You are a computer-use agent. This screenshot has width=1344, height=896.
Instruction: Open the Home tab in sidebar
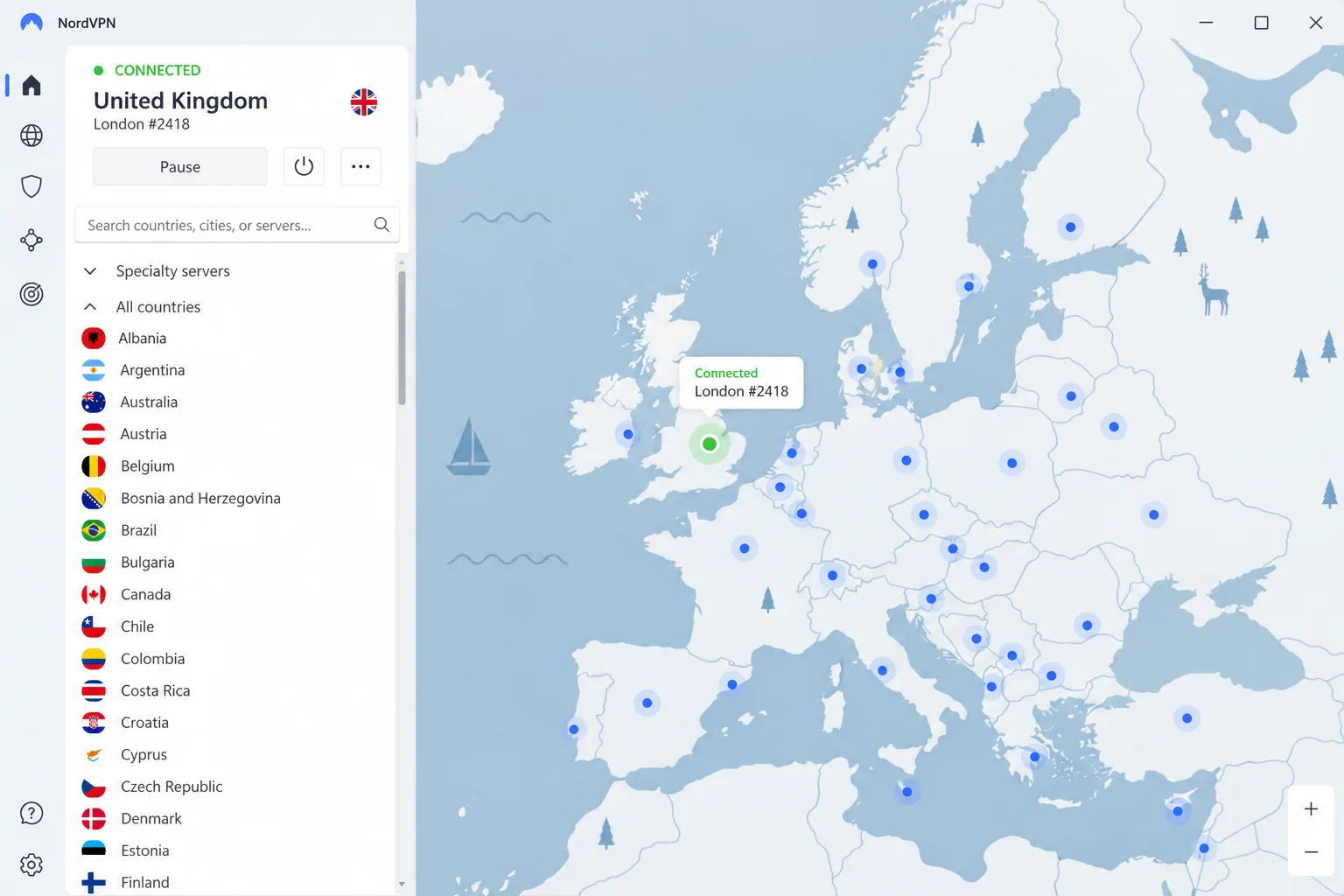click(31, 85)
